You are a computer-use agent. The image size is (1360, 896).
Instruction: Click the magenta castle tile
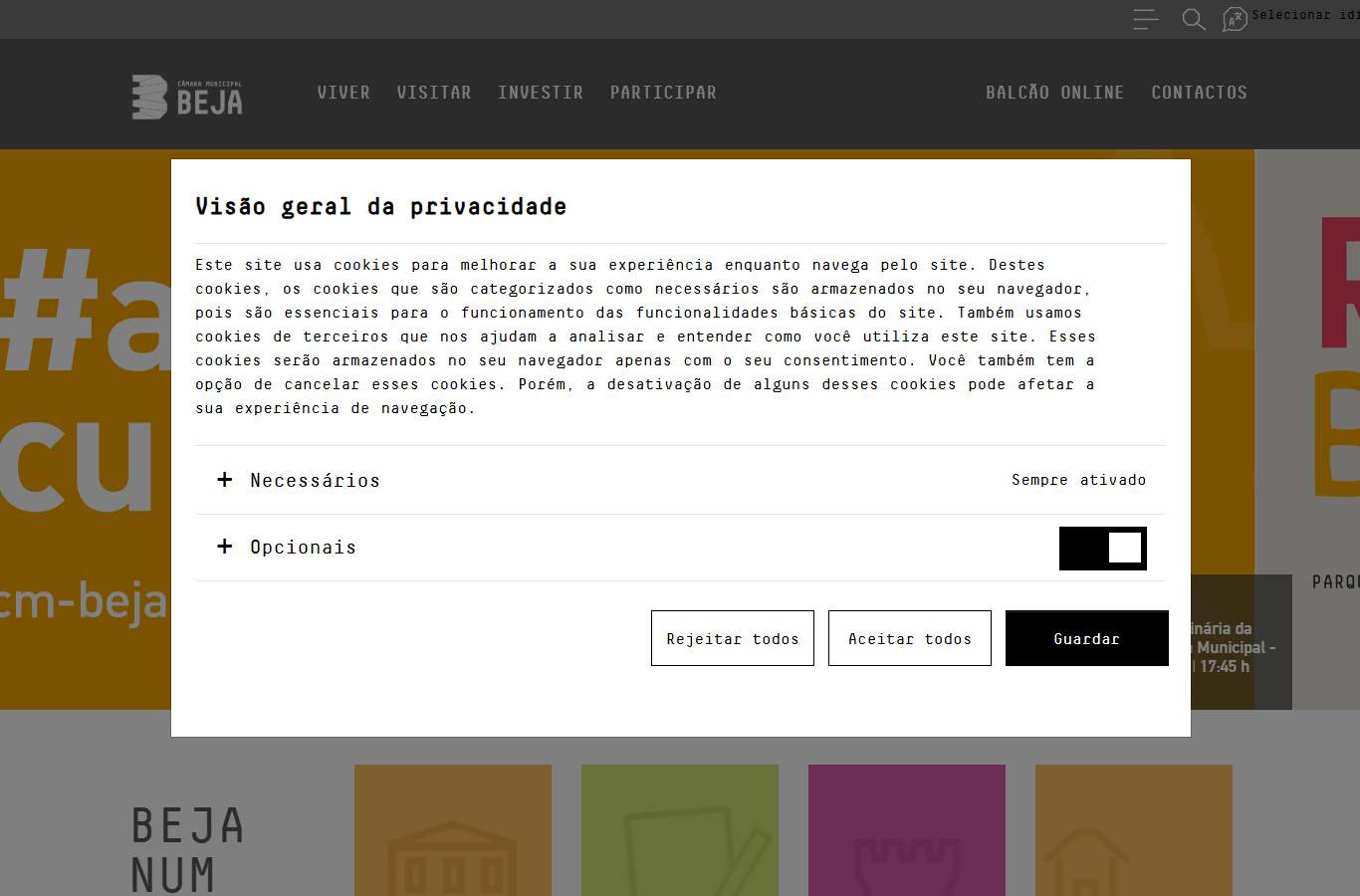click(907, 830)
